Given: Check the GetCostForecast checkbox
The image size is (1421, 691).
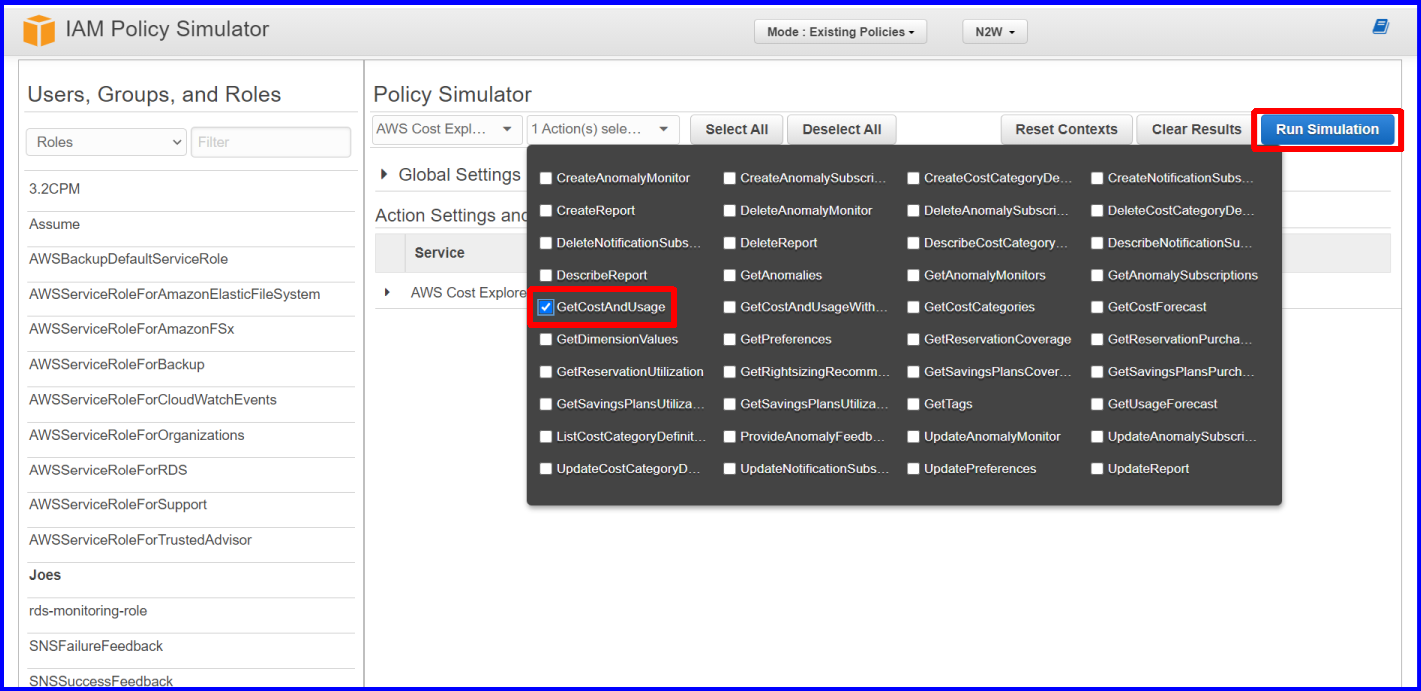Looking at the screenshot, I should (1097, 307).
